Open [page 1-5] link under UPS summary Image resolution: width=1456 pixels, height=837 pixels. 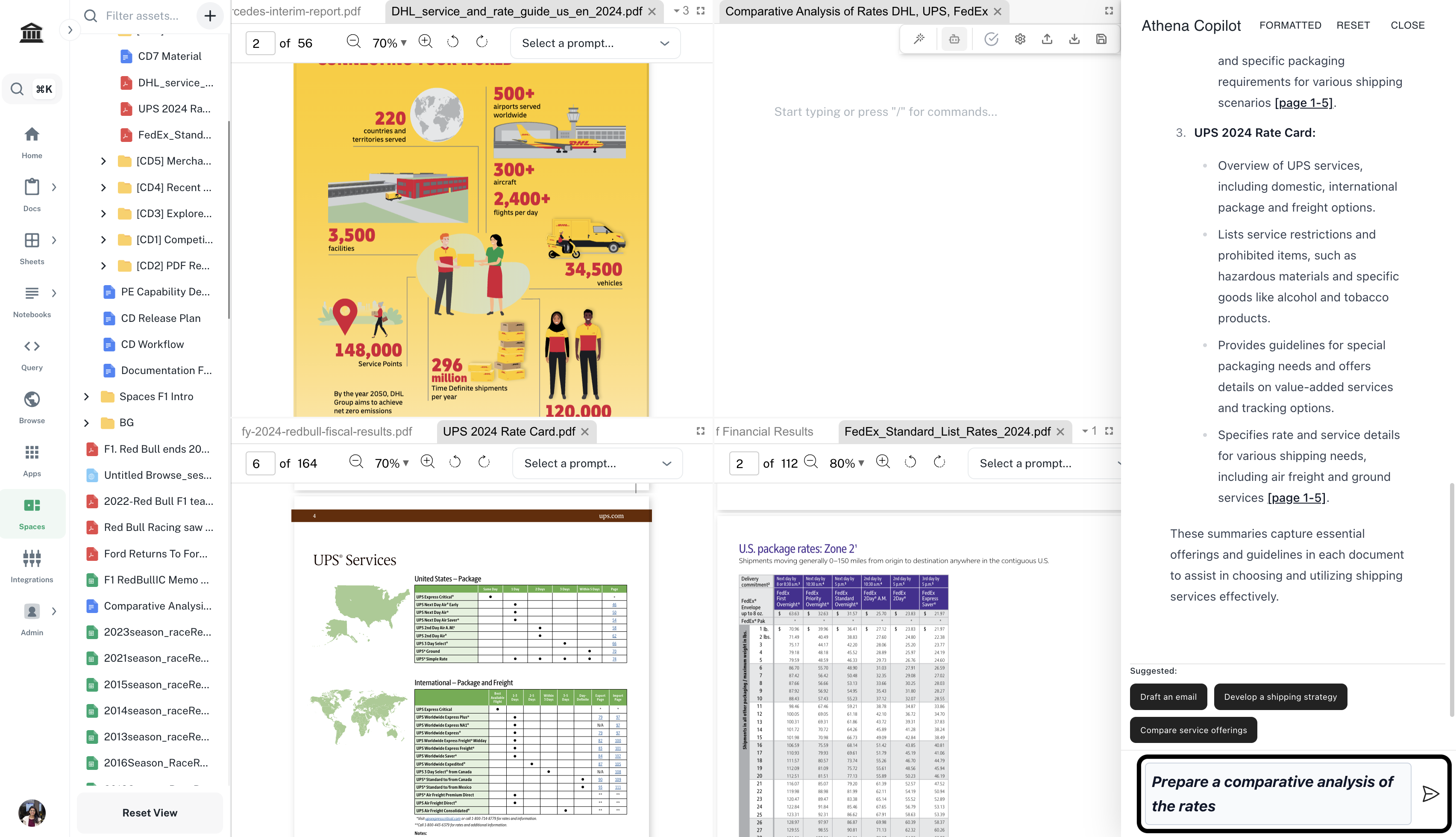coord(1296,498)
